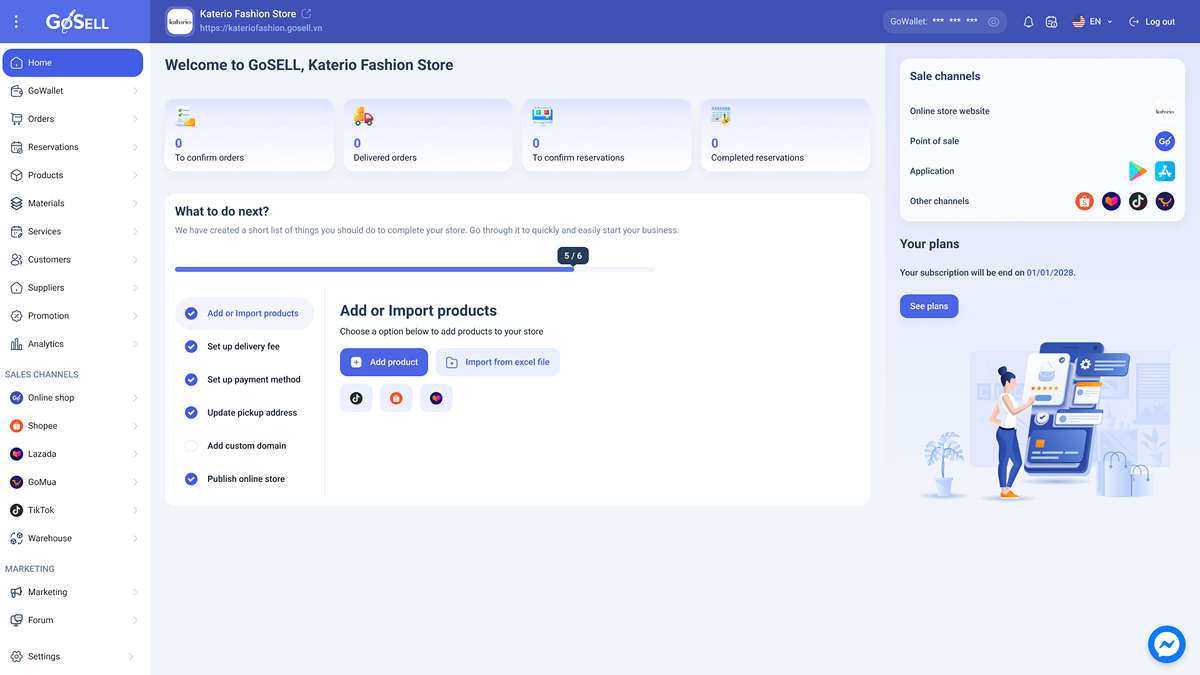Click the notification bell icon
This screenshot has height=675, width=1200.
[1028, 22]
